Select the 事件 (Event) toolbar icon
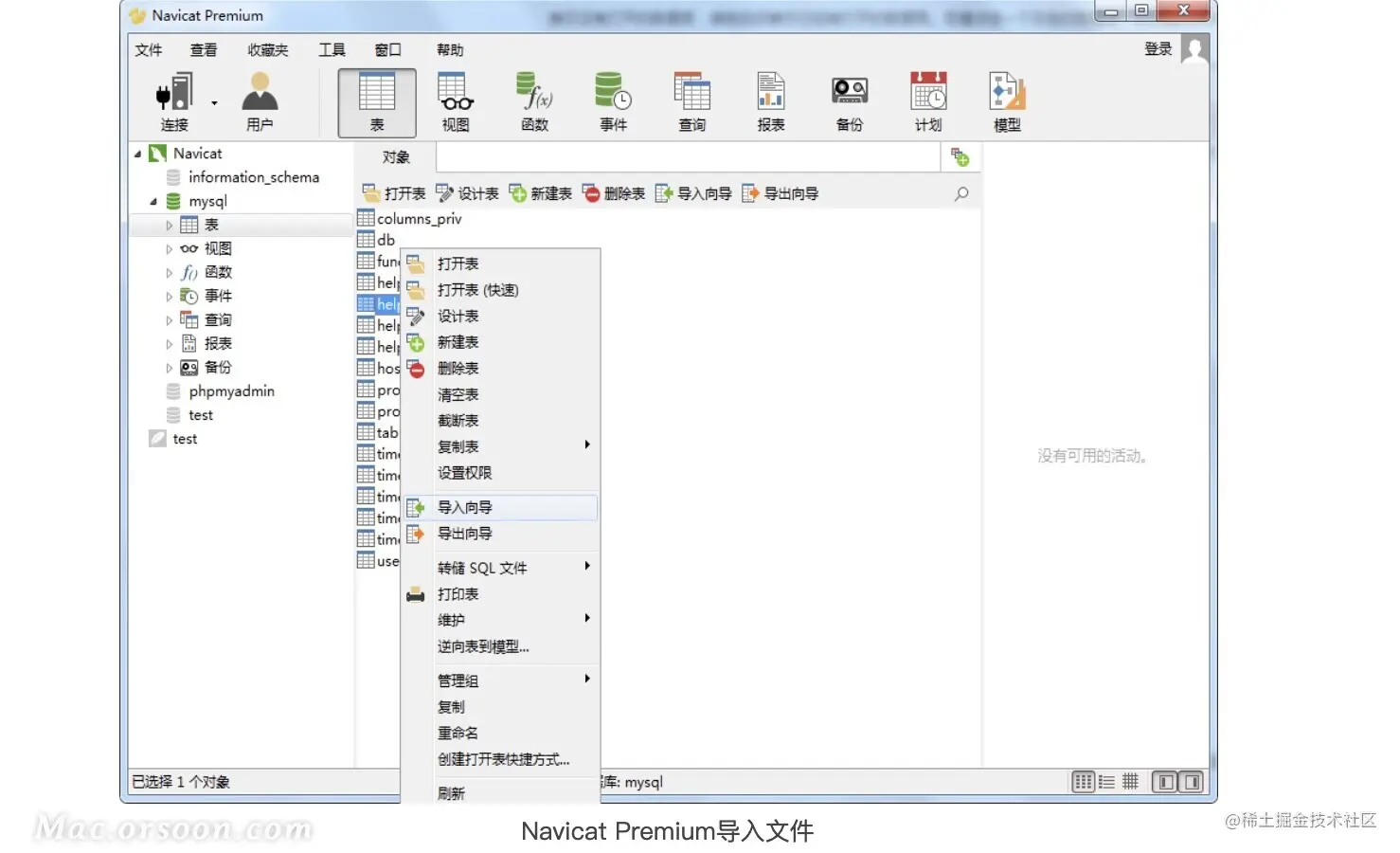This screenshot has width=1400, height=853. coord(614,101)
